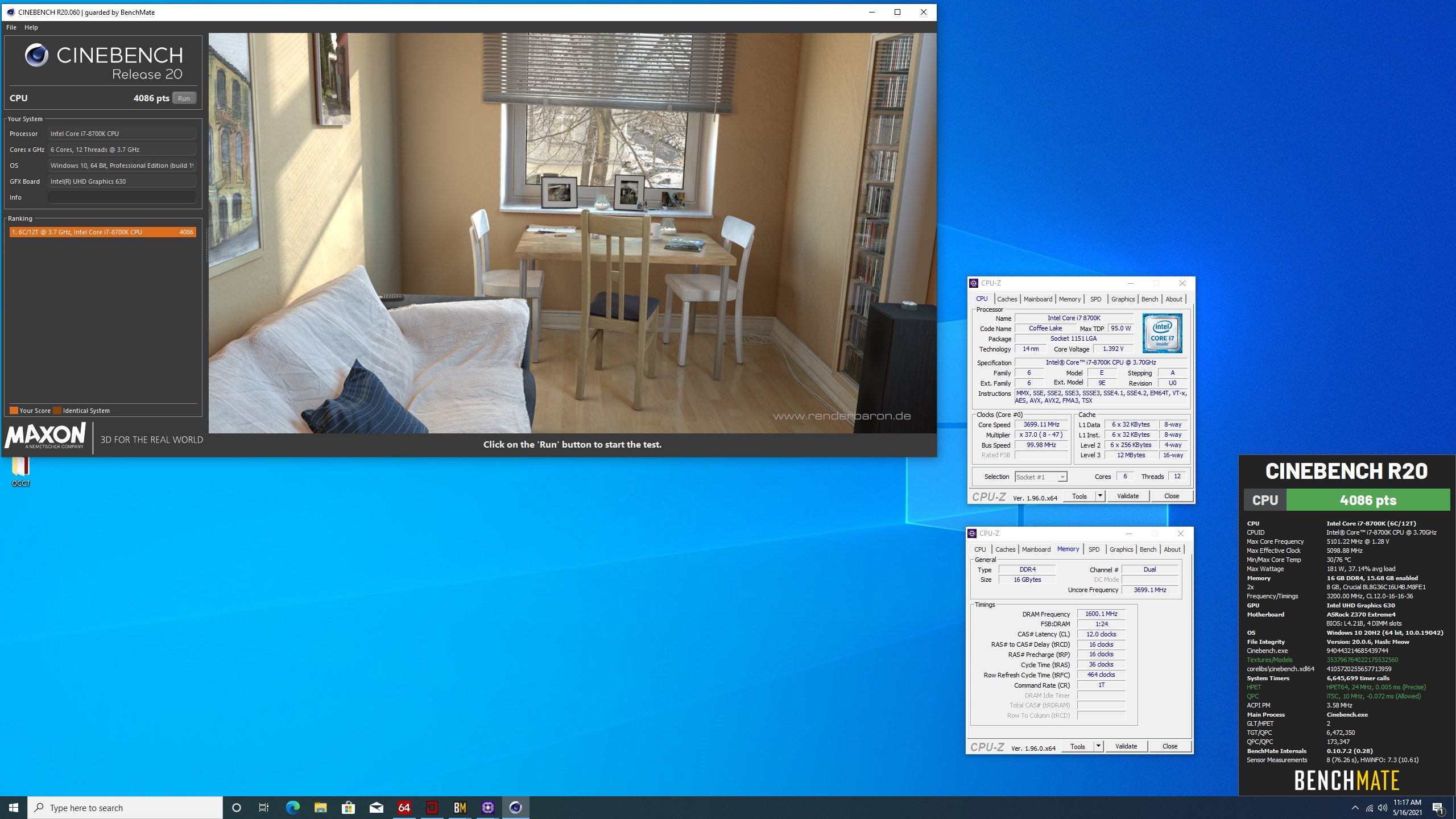Switch to Cinebench on the taskbar
The width and height of the screenshot is (1456, 819).
[515, 808]
